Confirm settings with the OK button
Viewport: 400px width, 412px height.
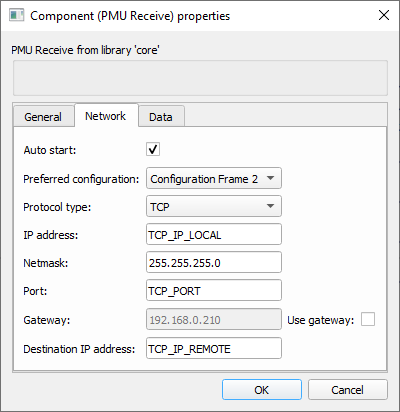pos(262,390)
